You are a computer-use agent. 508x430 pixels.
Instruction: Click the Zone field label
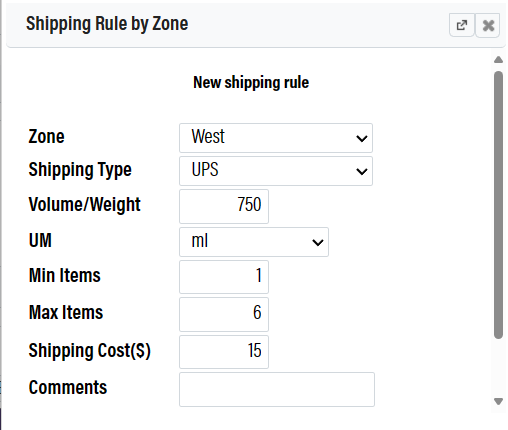click(x=46, y=137)
